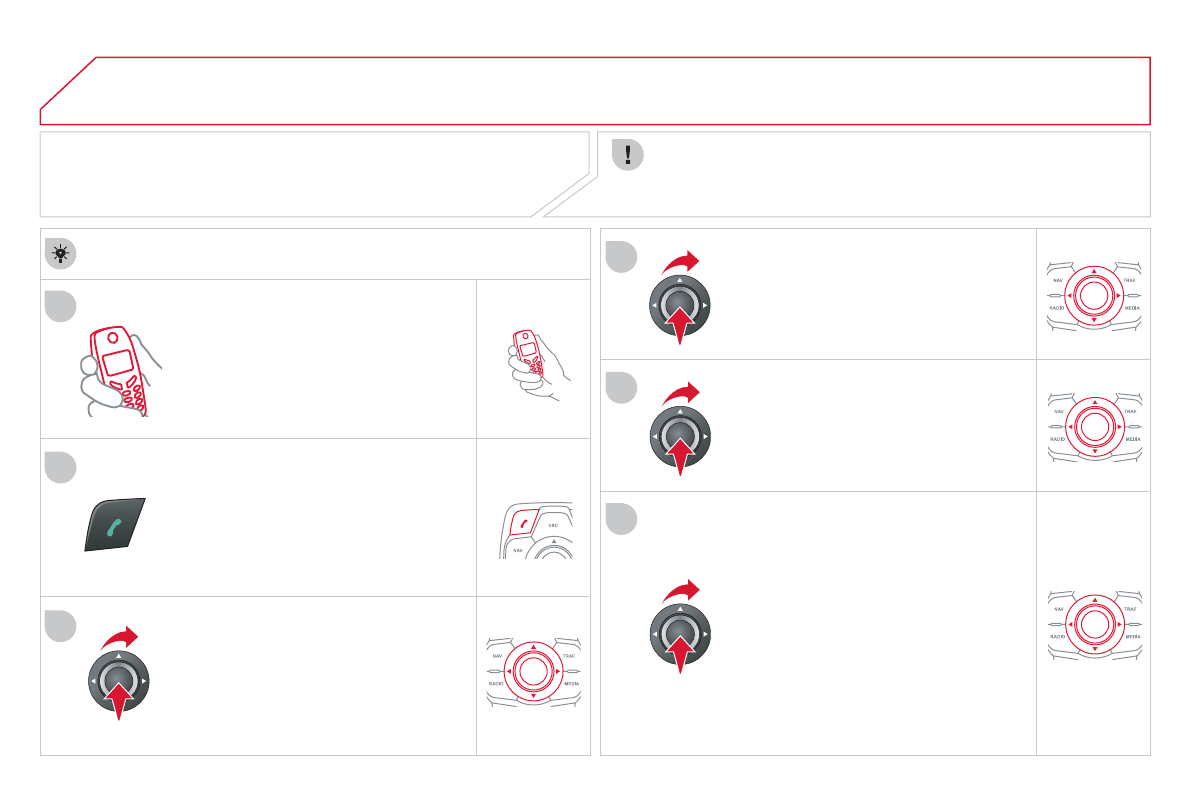Click TRAF label in the top-right control diagram
Image resolution: width=1191 pixels, height=794 pixels.
[x=1129, y=281]
